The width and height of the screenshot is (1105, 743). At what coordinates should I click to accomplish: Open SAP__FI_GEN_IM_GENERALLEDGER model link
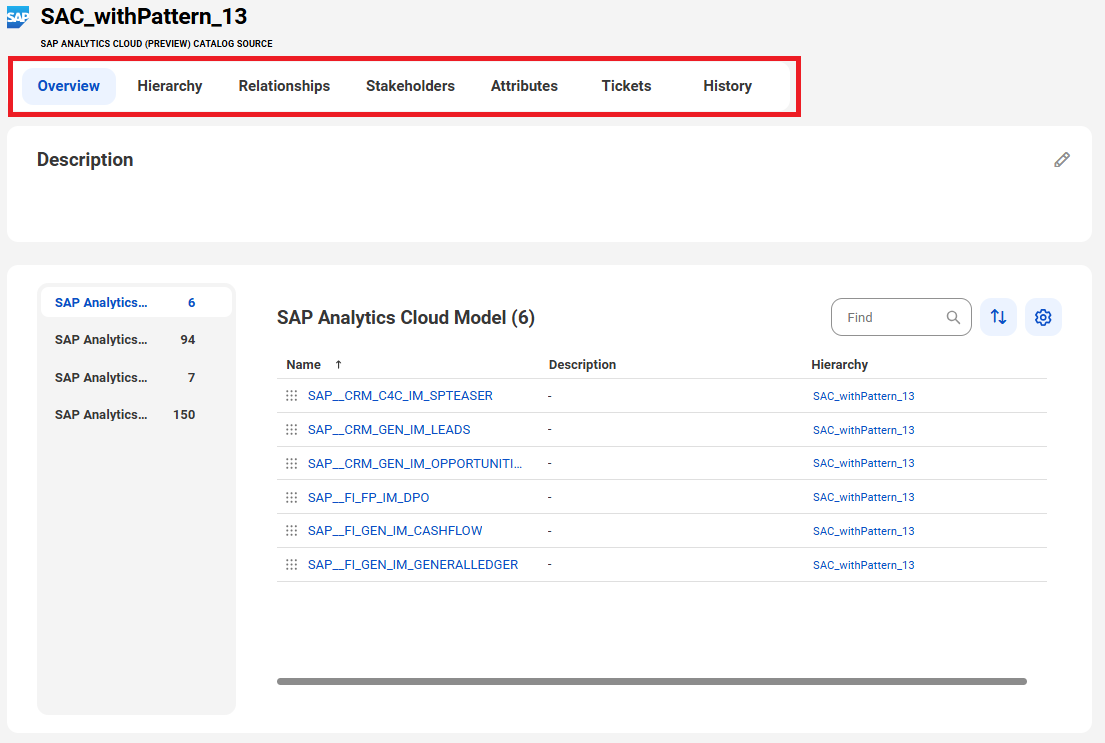tap(413, 565)
